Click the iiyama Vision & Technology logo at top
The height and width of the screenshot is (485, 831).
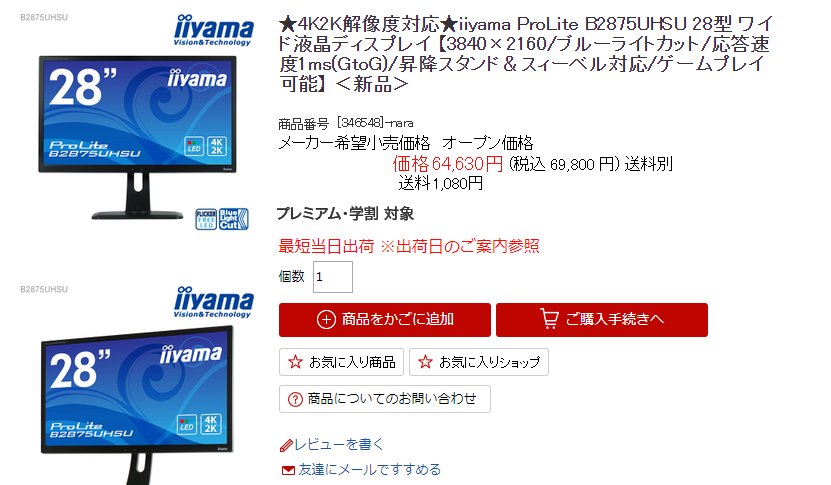214,30
